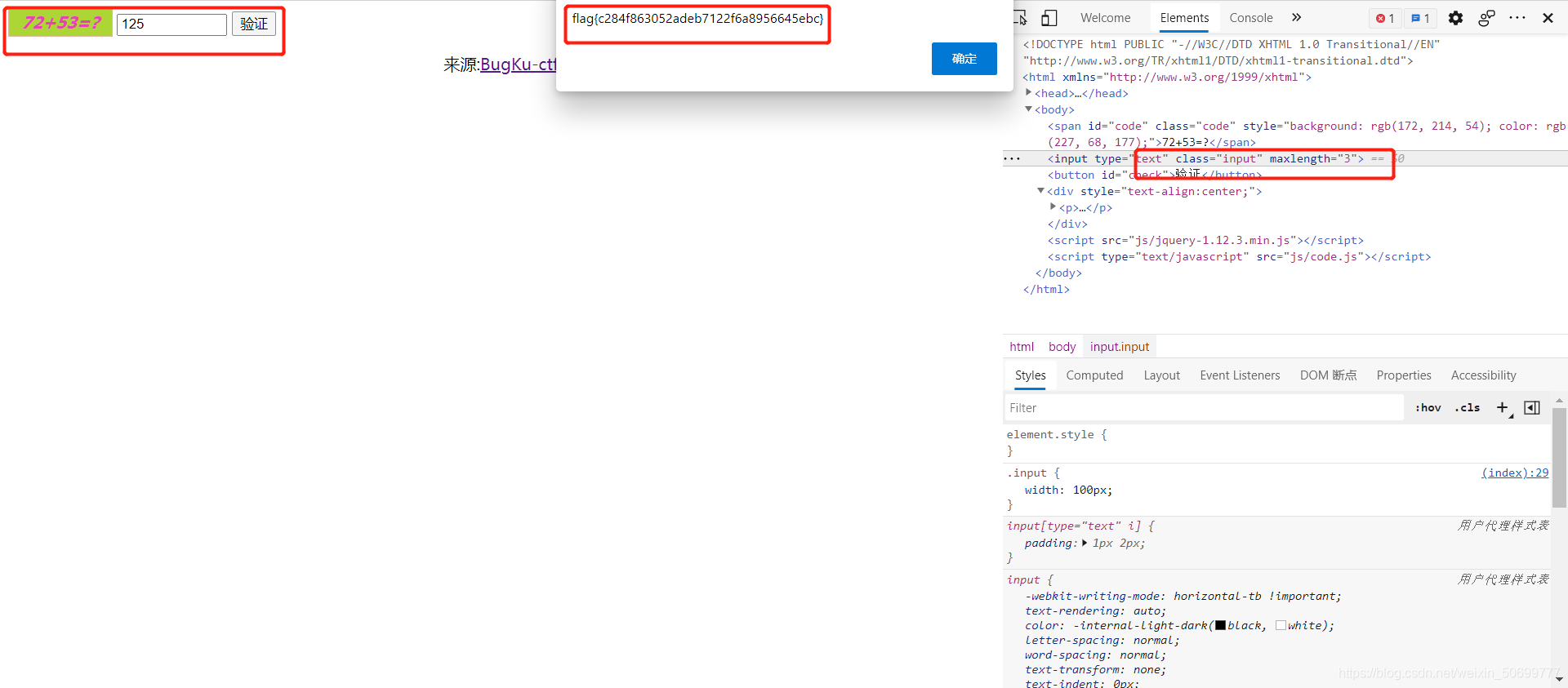The height and width of the screenshot is (688, 1568).
Task: Collapse the text-align center div node
Action: tap(1041, 190)
